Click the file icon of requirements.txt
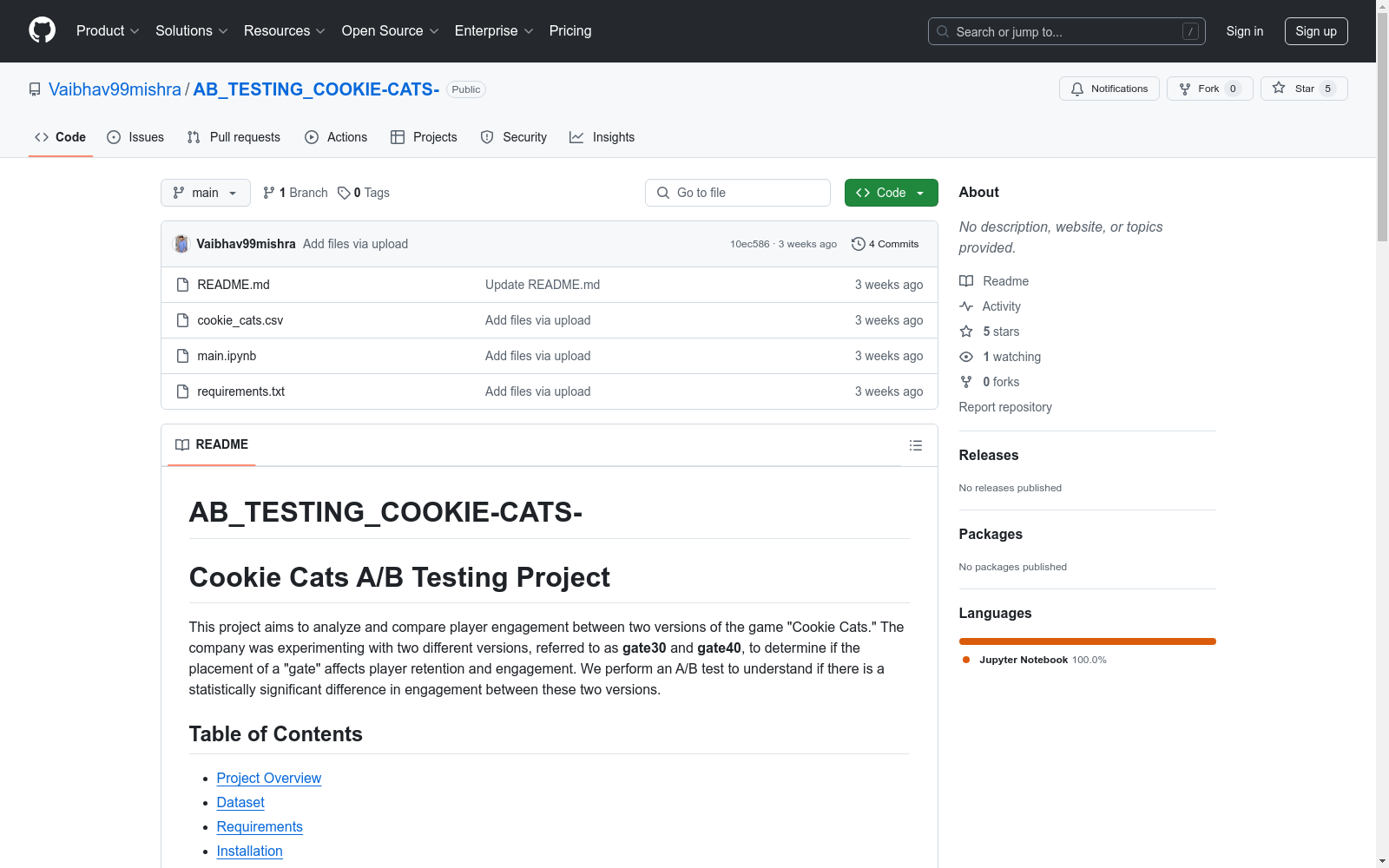Viewport: 1389px width, 868px height. [182, 391]
